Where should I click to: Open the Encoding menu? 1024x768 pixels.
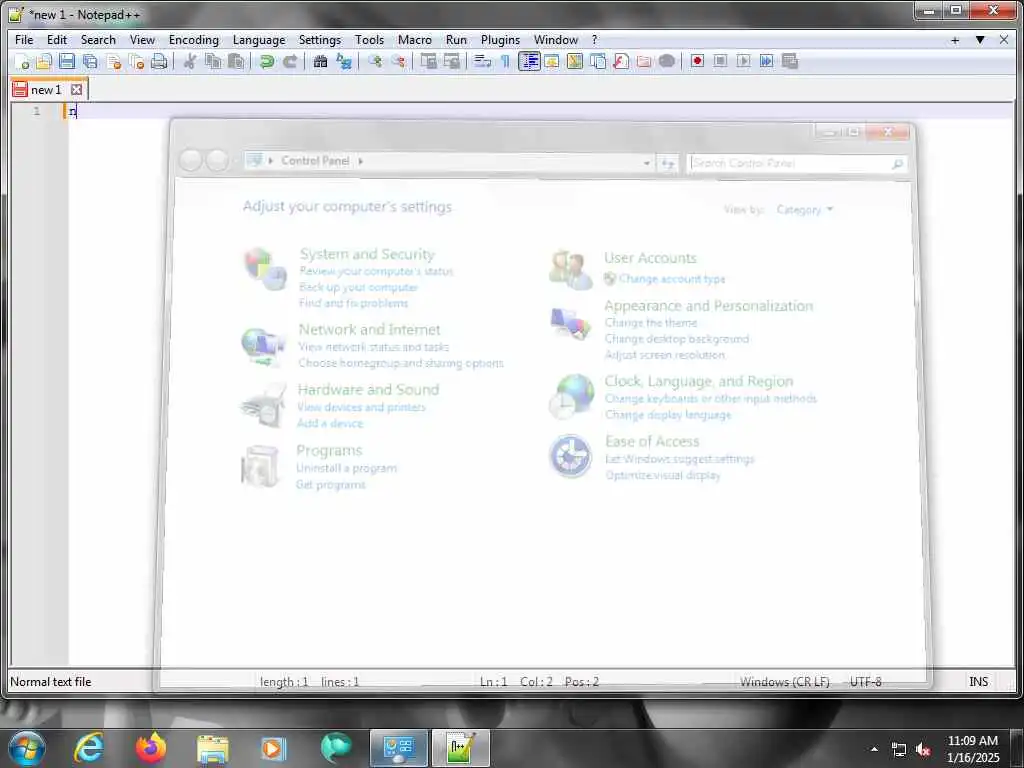(194, 40)
